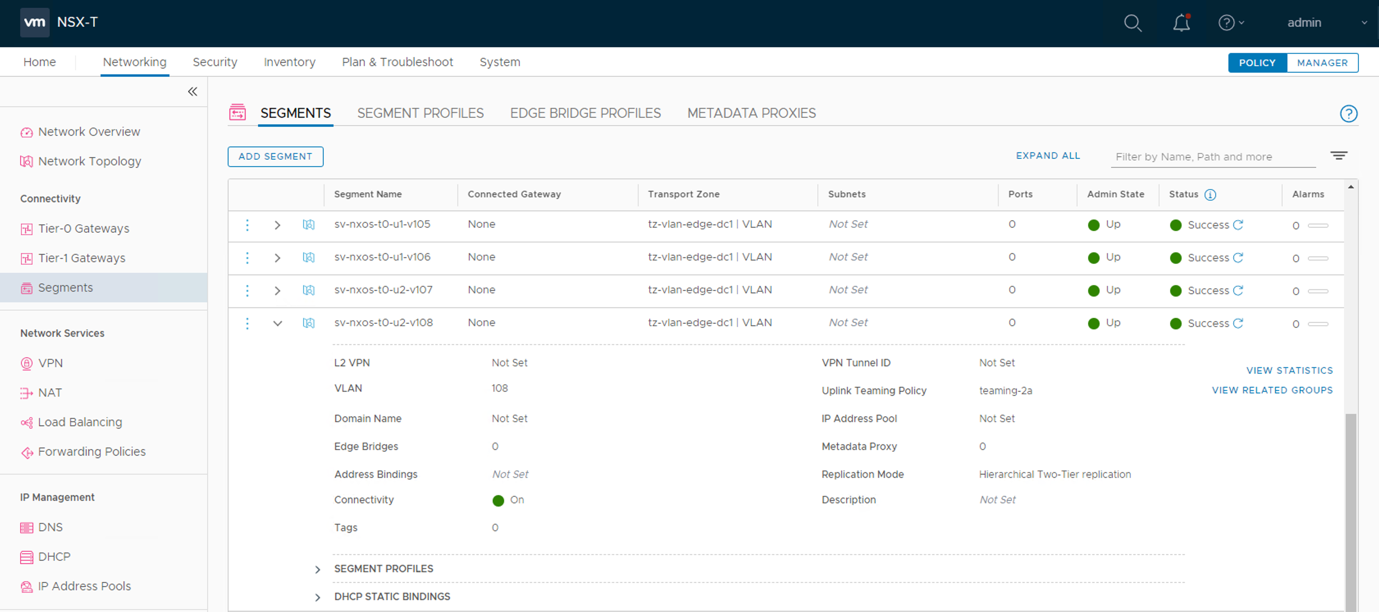Expand the DHCP Static Bindings section
1379x612 pixels.
[x=318, y=598]
